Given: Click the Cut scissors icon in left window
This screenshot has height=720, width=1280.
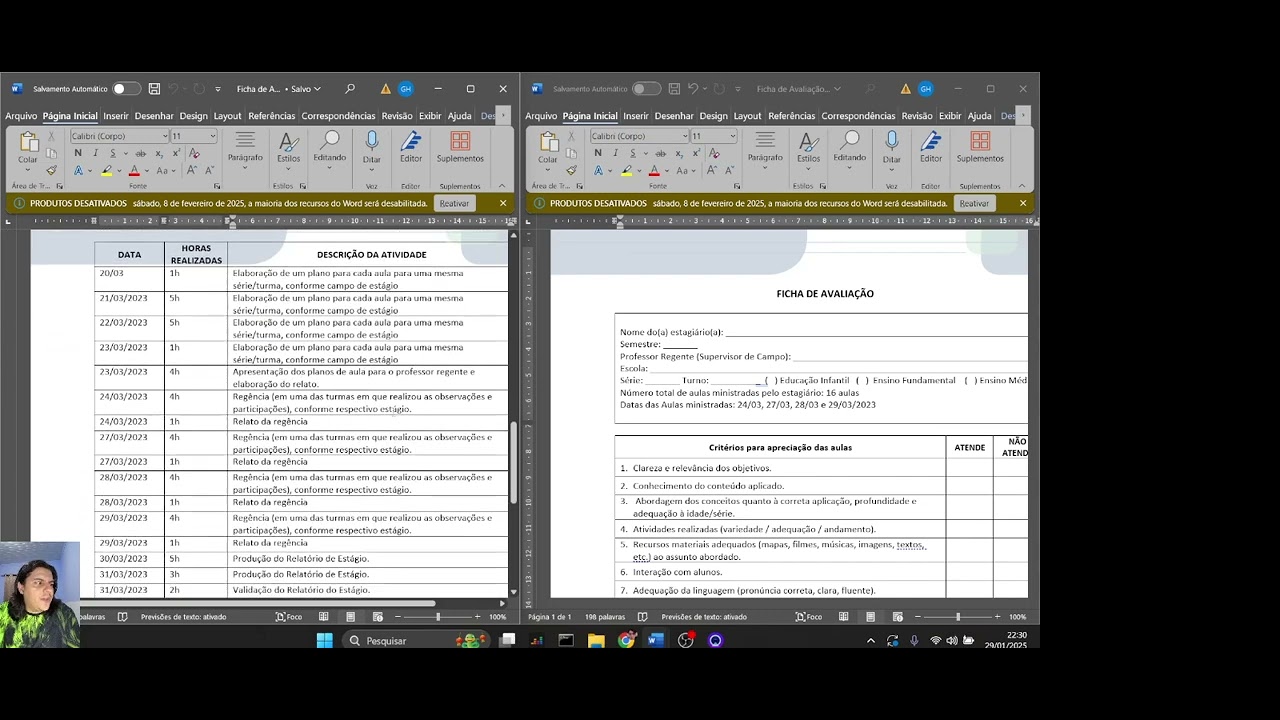Looking at the screenshot, I should point(51,137).
